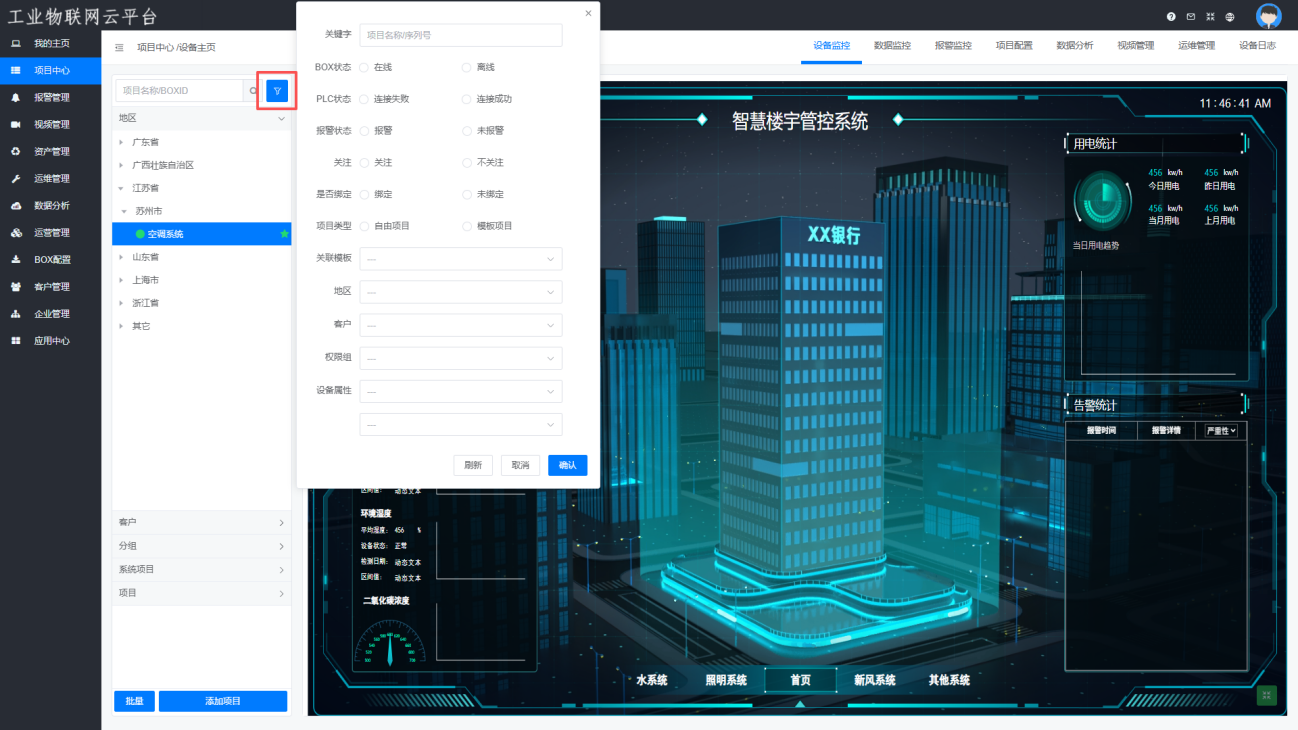Open 报警管理 in the left sidebar

click(x=51, y=98)
